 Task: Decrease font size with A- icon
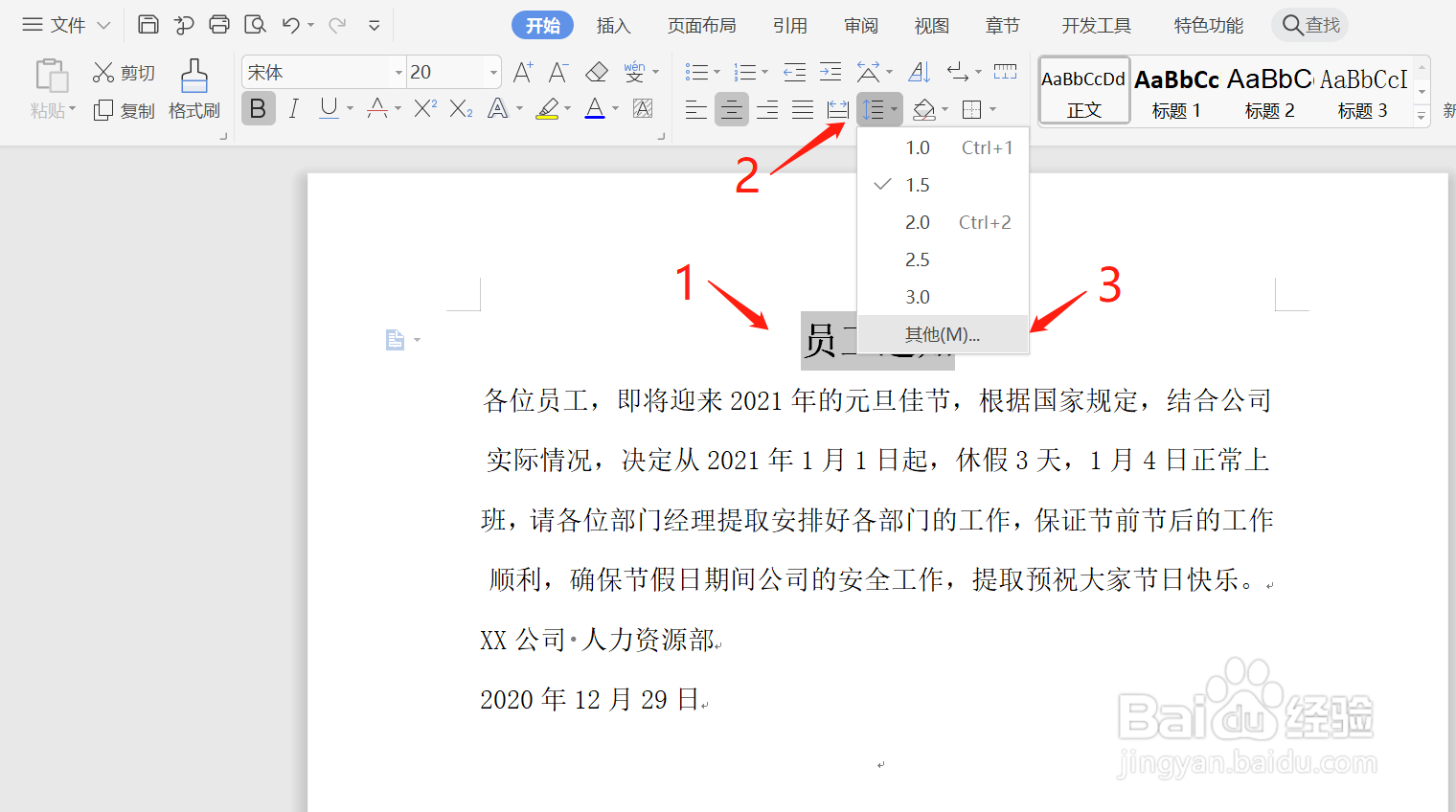tap(558, 72)
